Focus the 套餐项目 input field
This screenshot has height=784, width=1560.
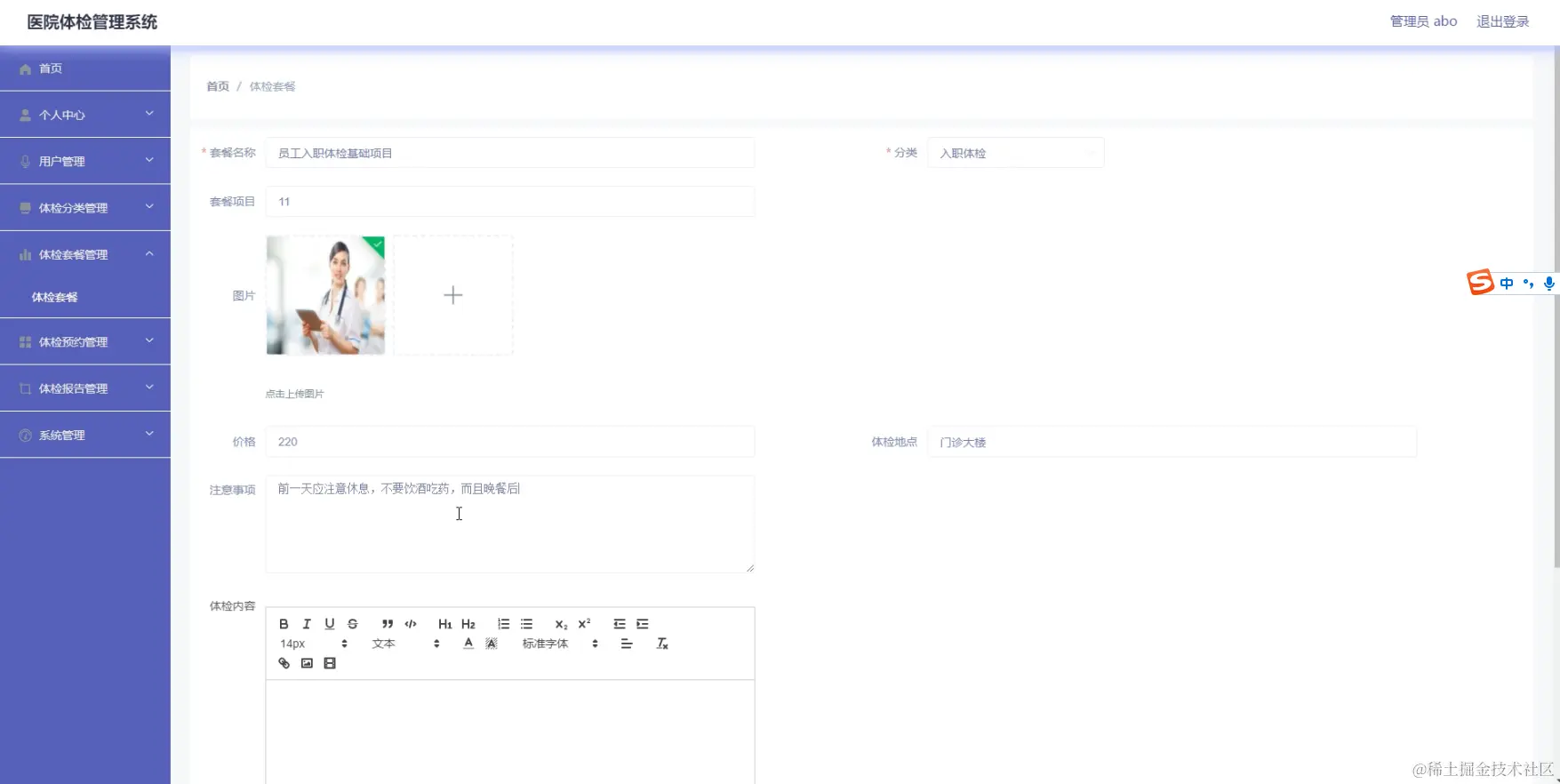click(x=510, y=202)
